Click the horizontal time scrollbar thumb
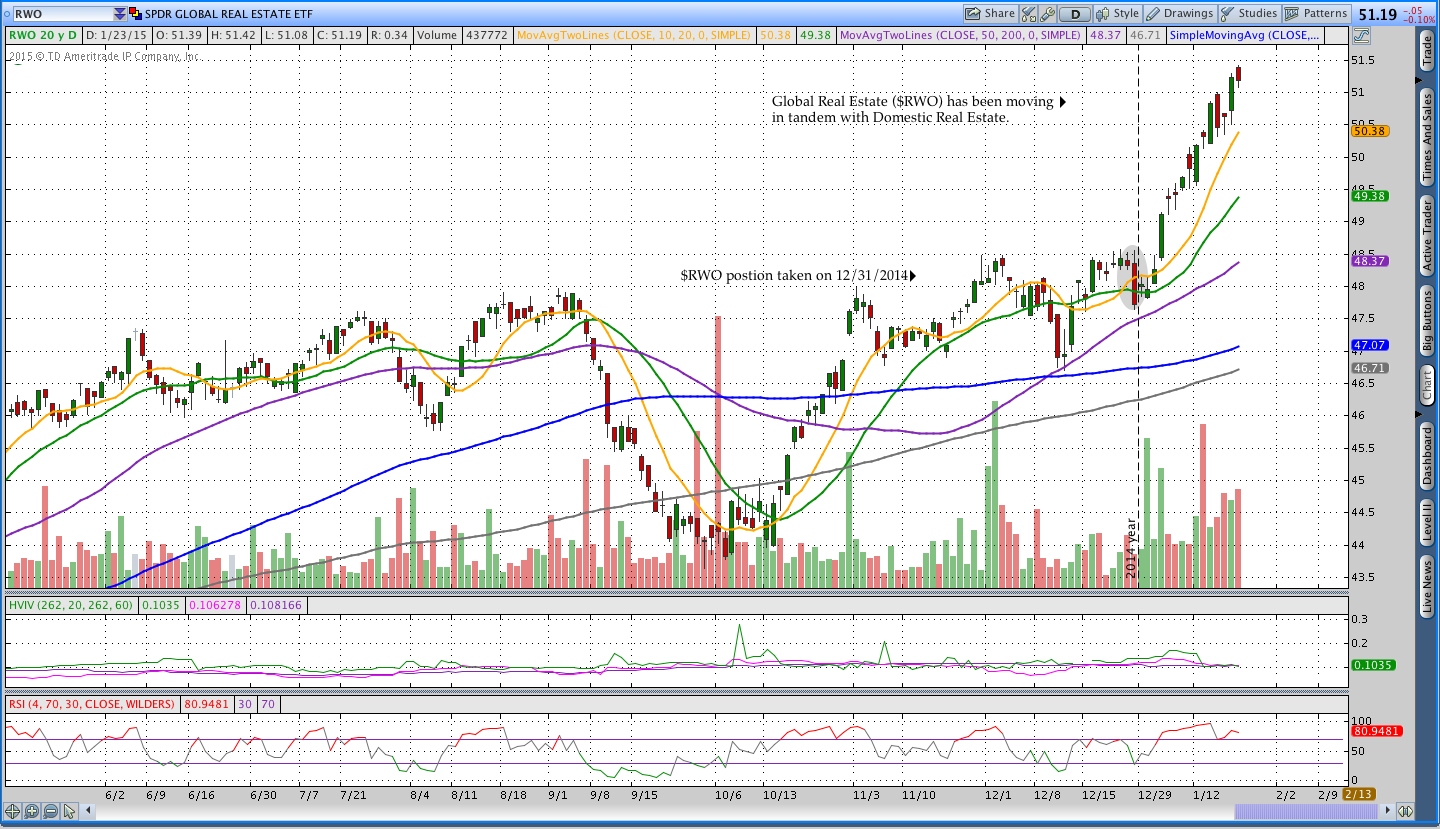The height and width of the screenshot is (829, 1440). point(1306,811)
